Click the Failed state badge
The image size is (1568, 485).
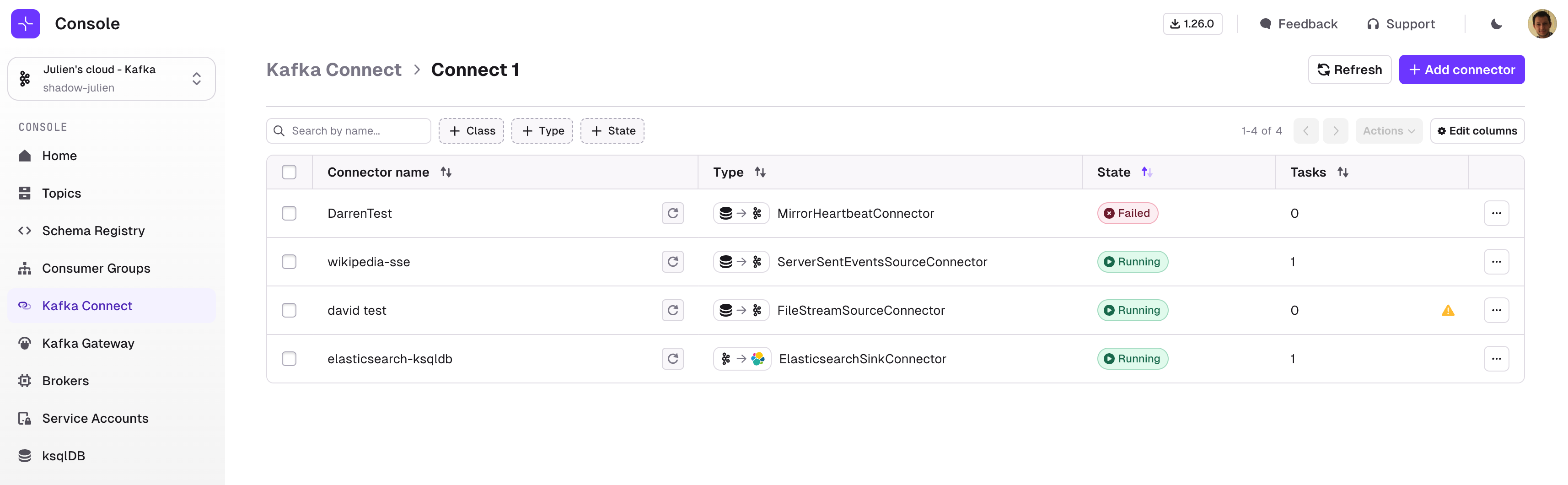click(x=1128, y=213)
